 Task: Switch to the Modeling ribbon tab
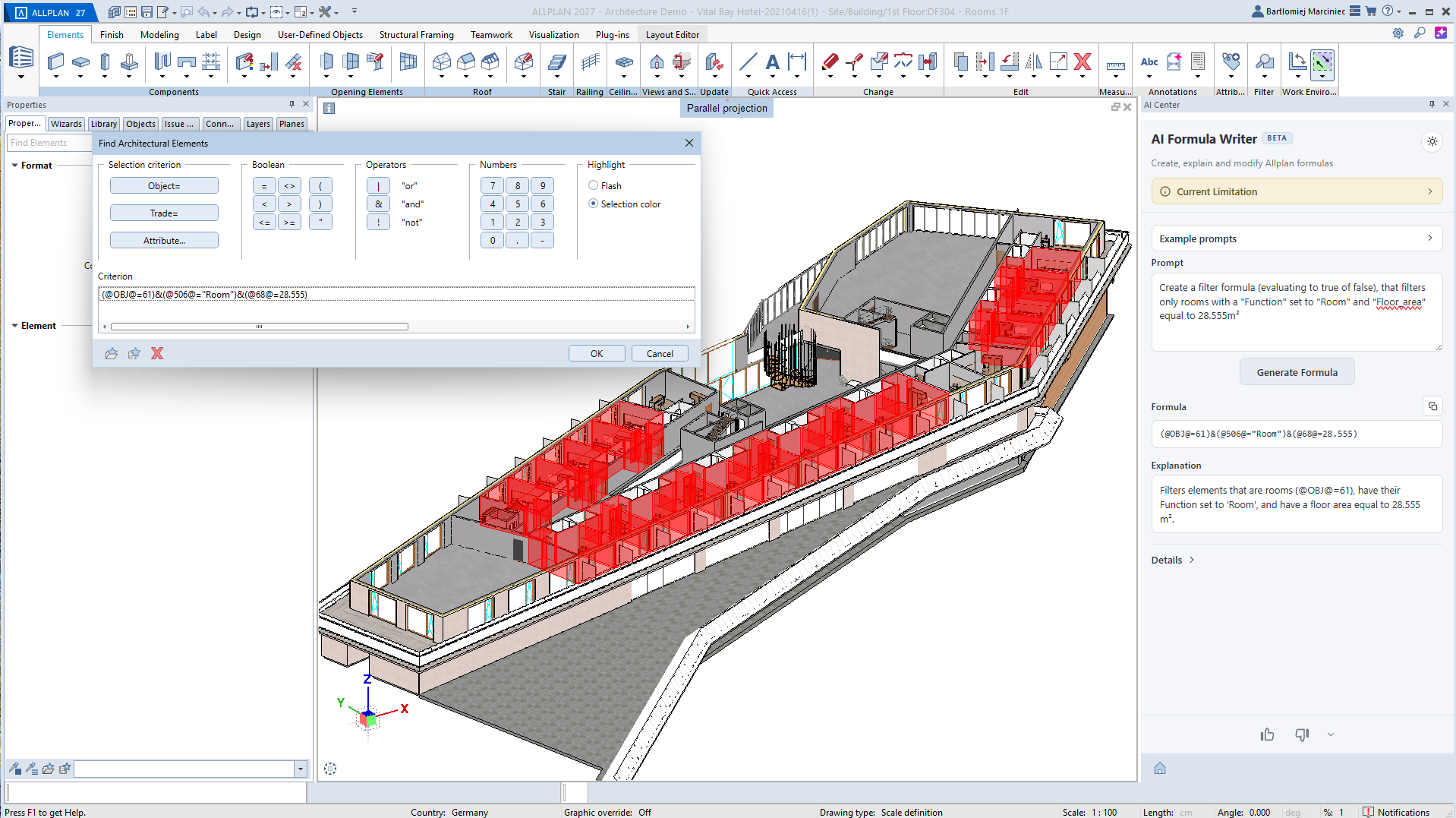pos(159,34)
